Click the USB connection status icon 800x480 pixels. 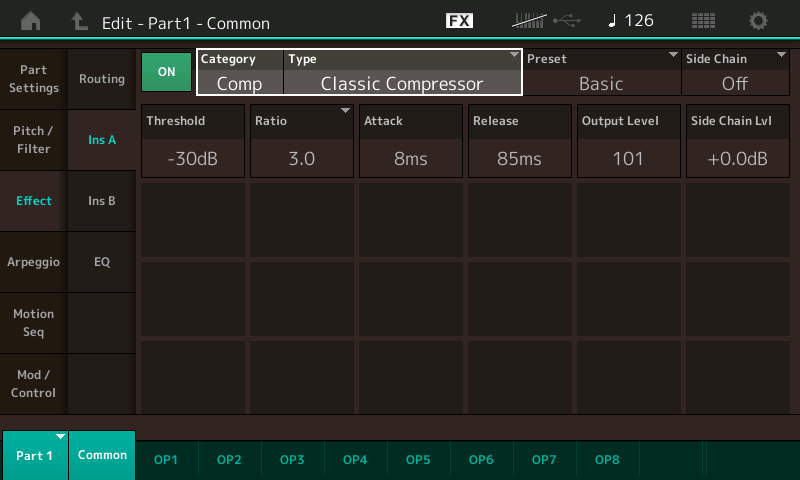567,21
